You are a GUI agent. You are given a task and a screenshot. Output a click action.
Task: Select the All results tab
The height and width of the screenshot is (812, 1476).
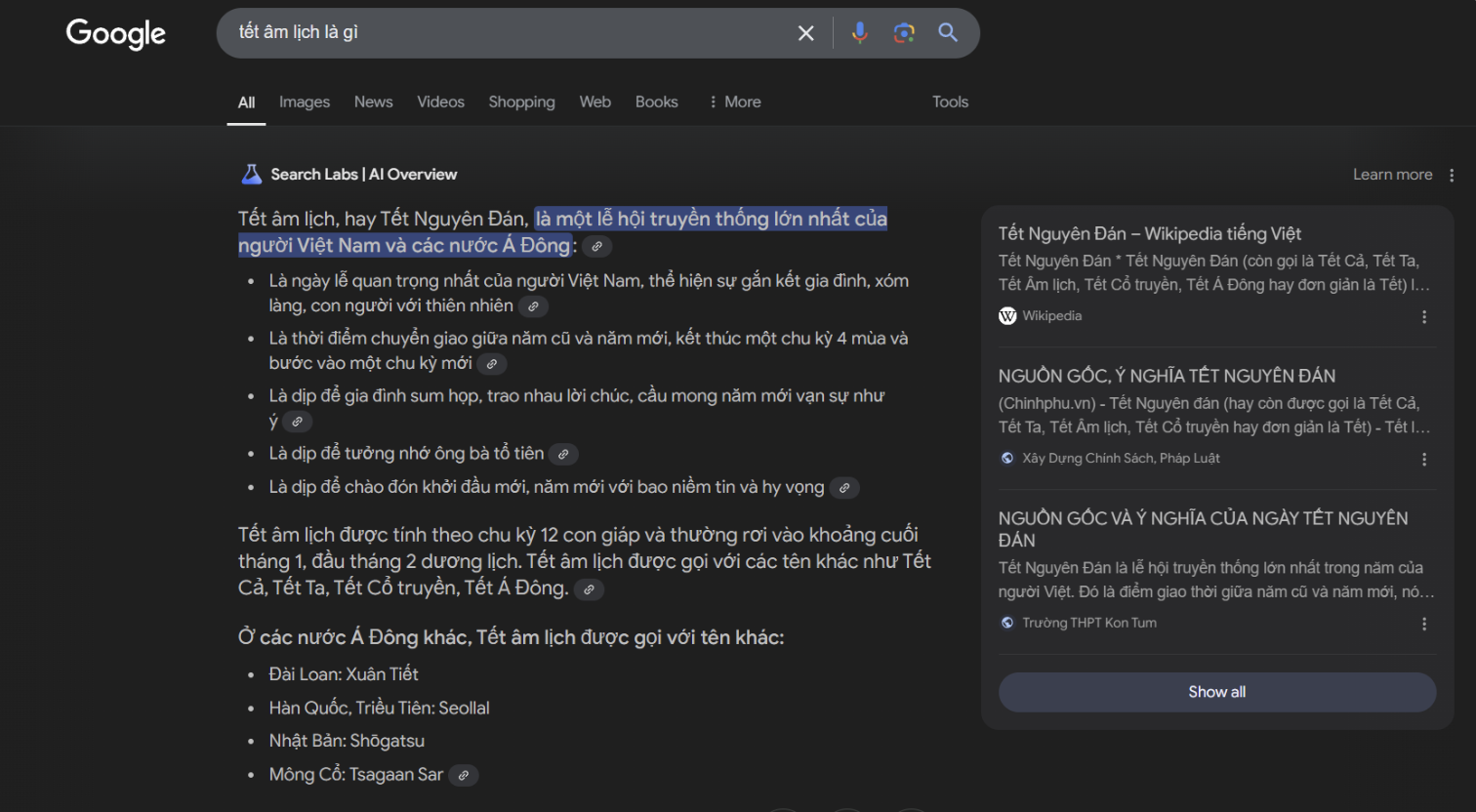click(x=247, y=102)
